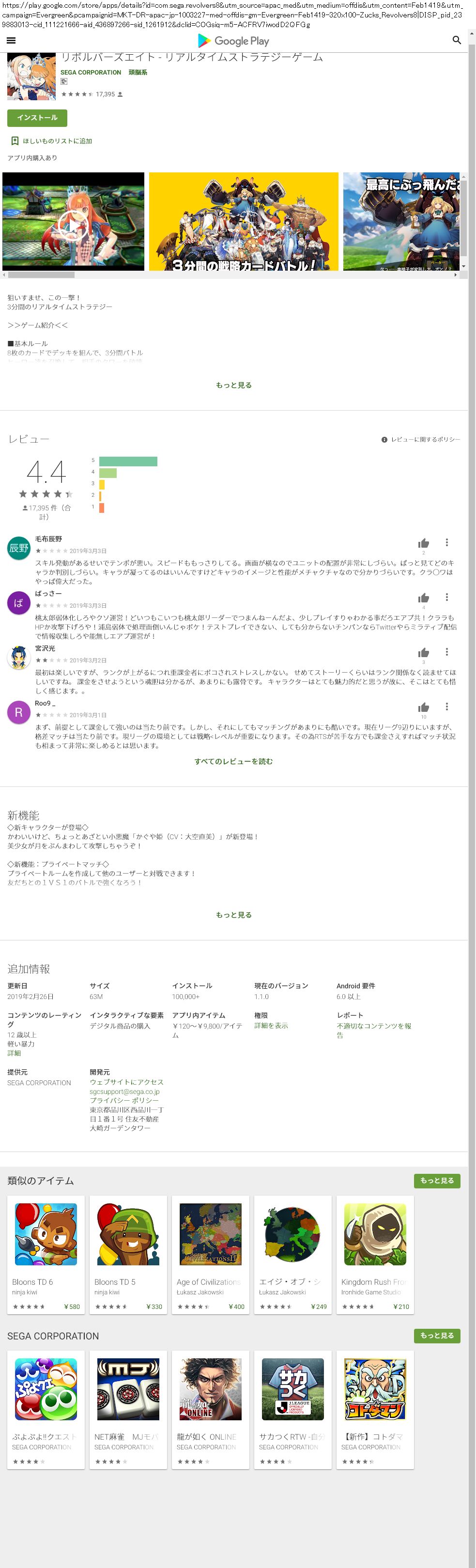Screen dimensions: 476x1568
Task: Click screenshot carousel left scroll arrow
Action: 4,275
